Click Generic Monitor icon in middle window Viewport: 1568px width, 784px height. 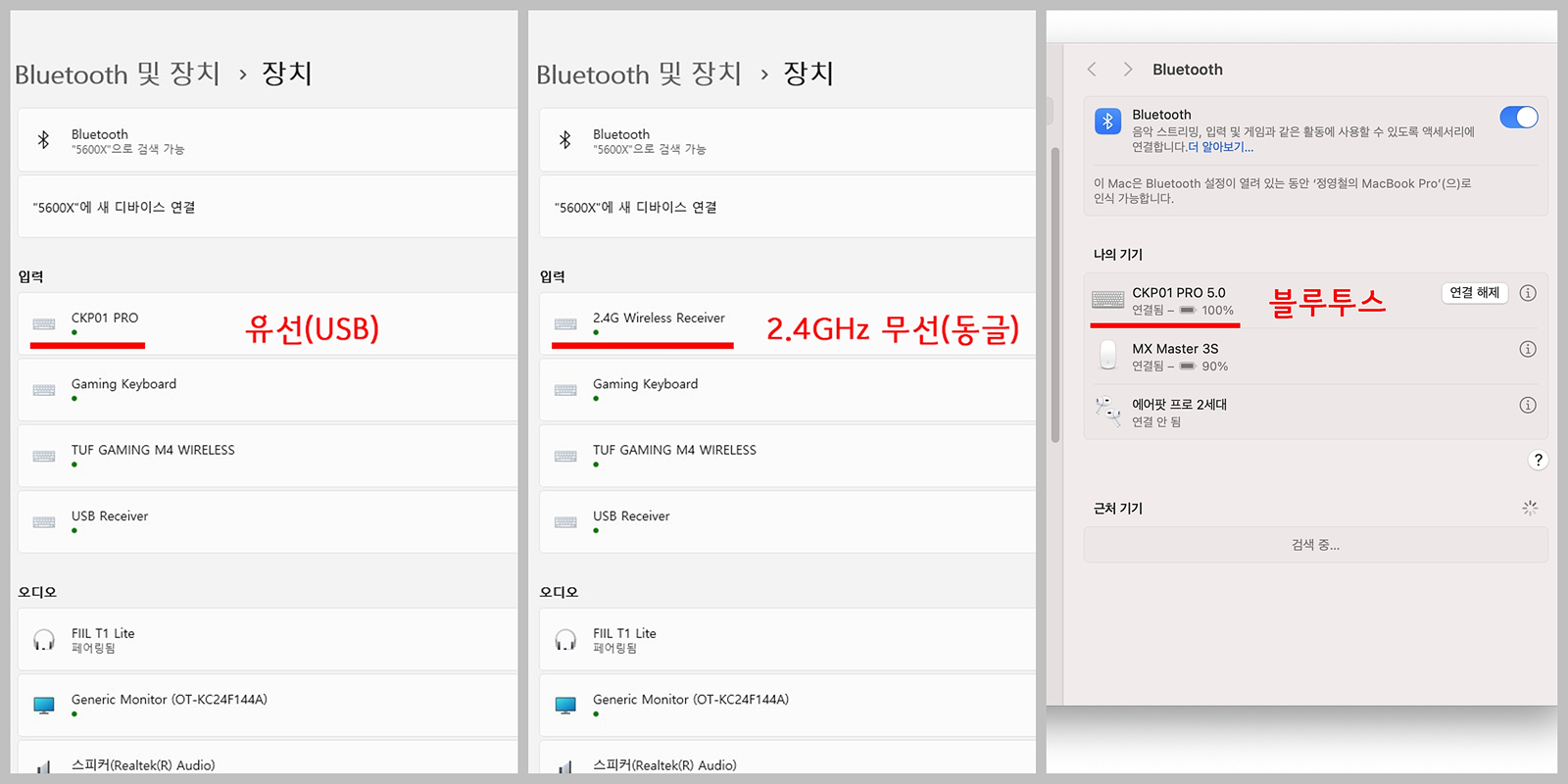pyautogui.click(x=565, y=706)
